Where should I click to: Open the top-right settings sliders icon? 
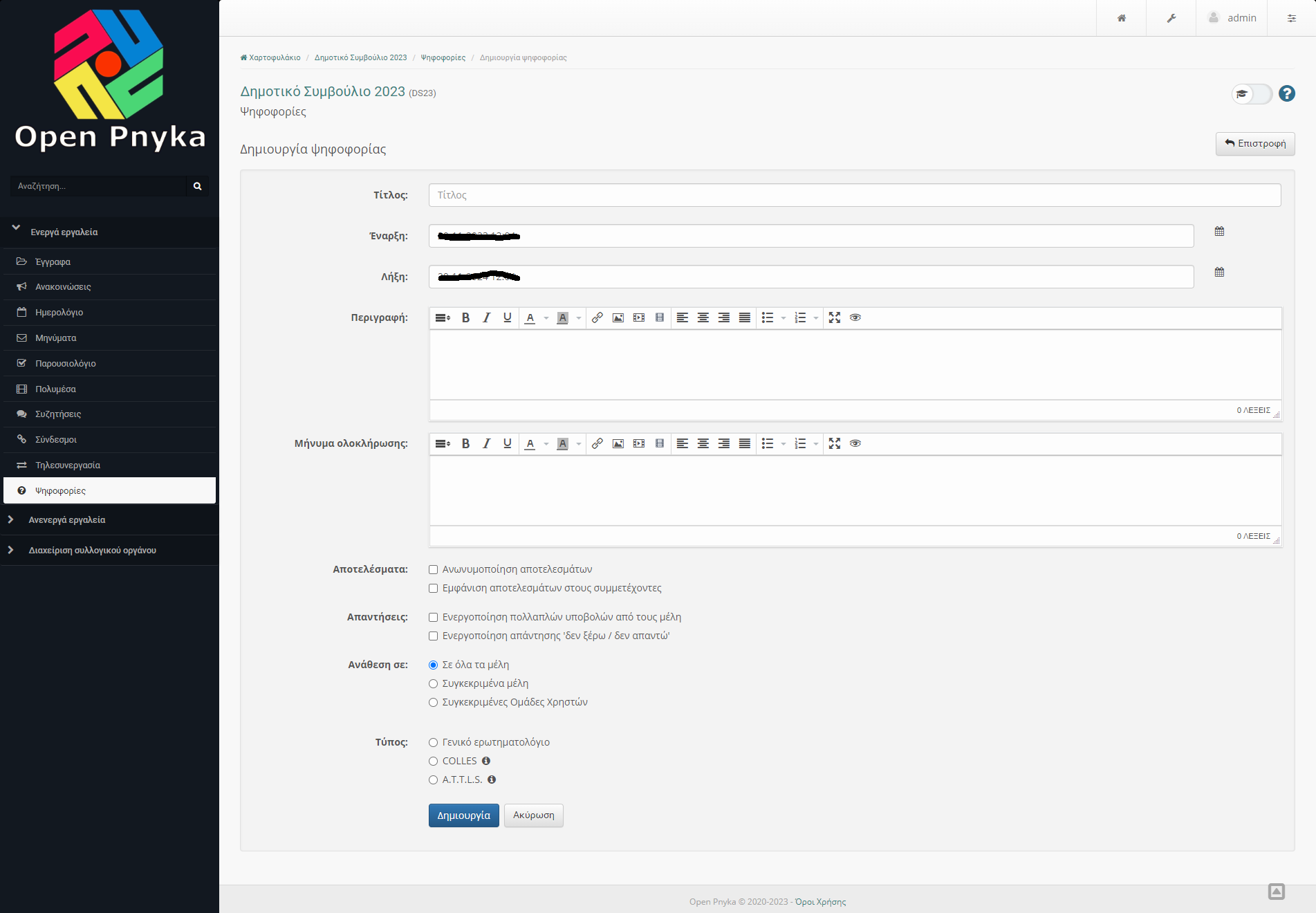click(1292, 18)
